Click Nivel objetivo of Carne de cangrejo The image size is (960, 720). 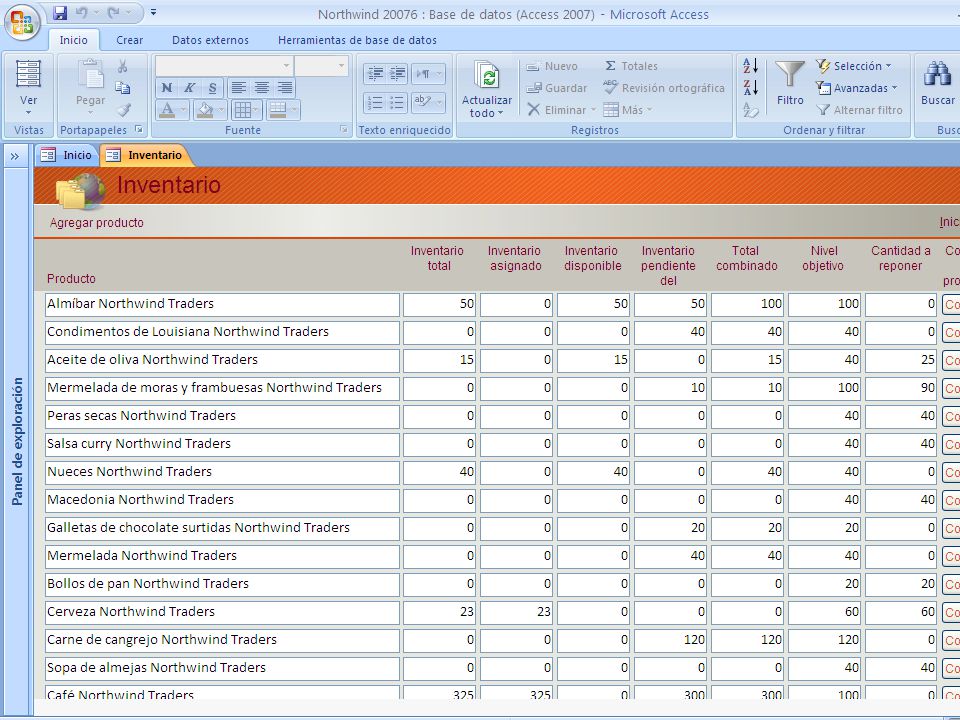[824, 640]
